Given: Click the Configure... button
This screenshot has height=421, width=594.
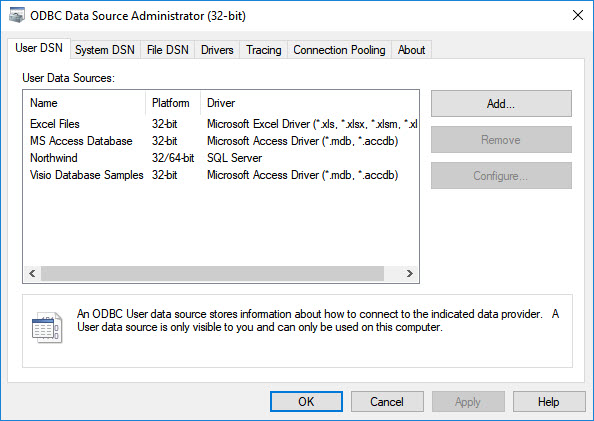Looking at the screenshot, I should point(501,175).
